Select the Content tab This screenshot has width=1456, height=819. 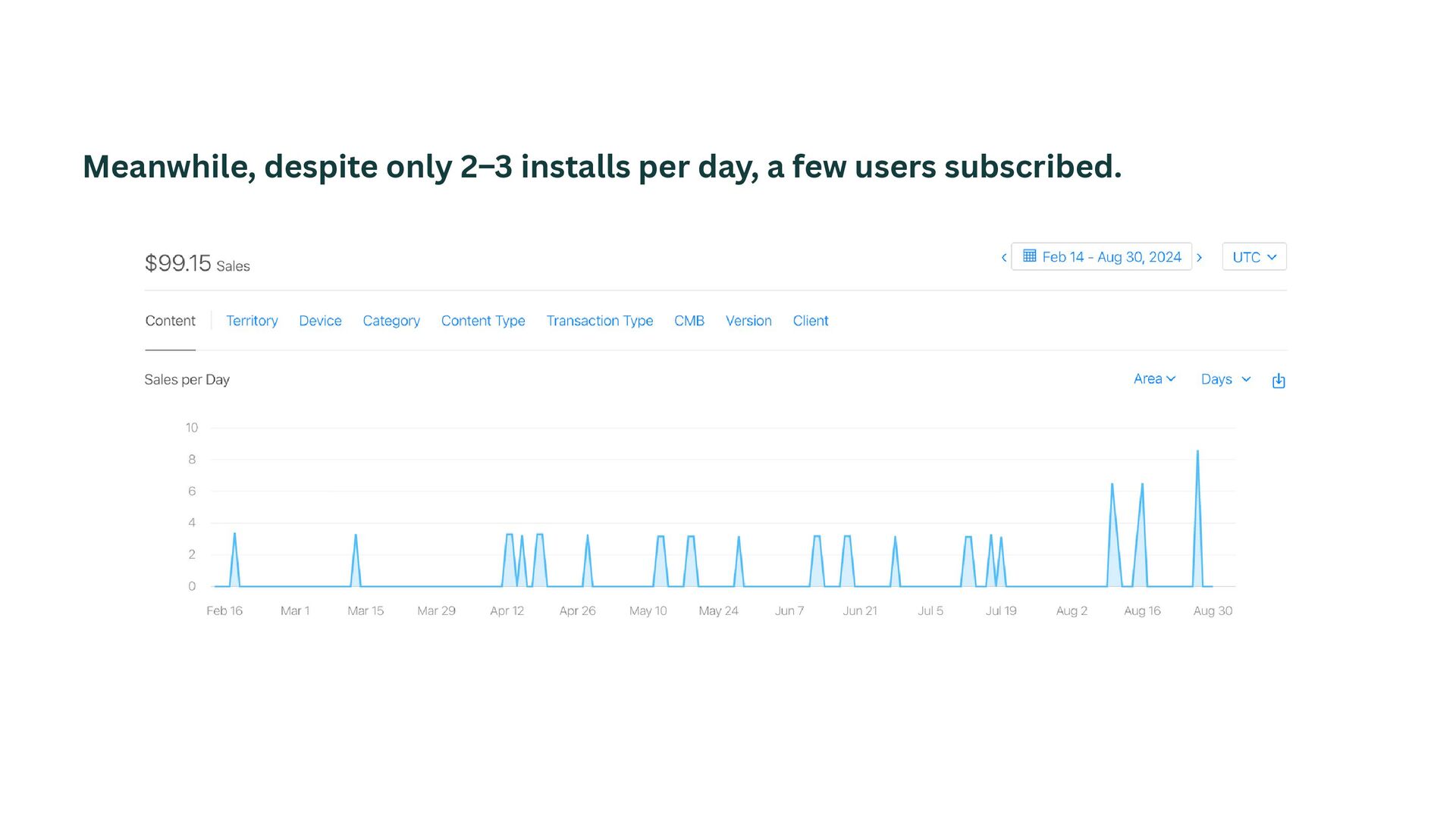170,321
